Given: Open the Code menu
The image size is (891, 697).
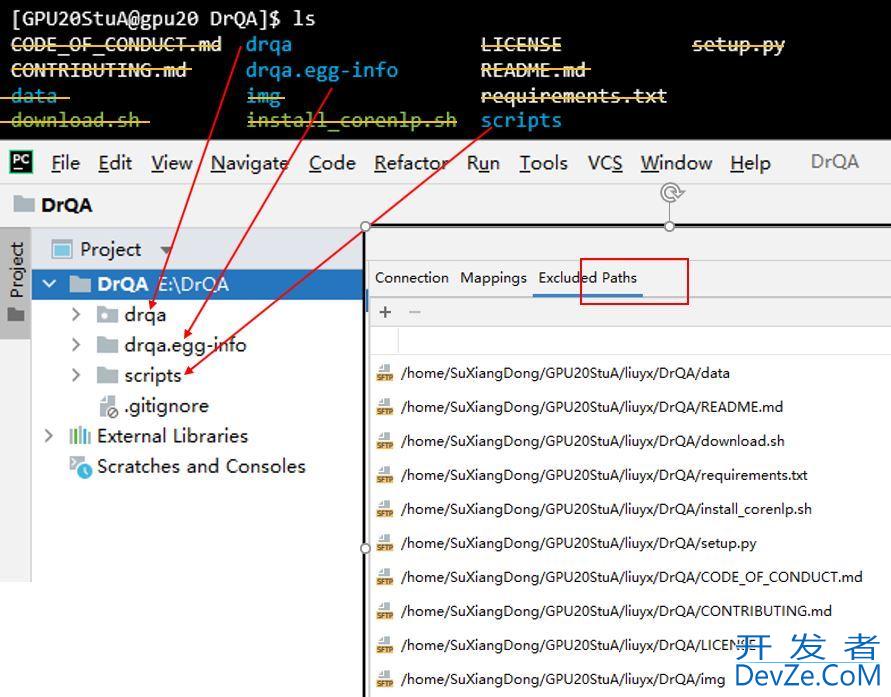Looking at the screenshot, I should pos(332,163).
